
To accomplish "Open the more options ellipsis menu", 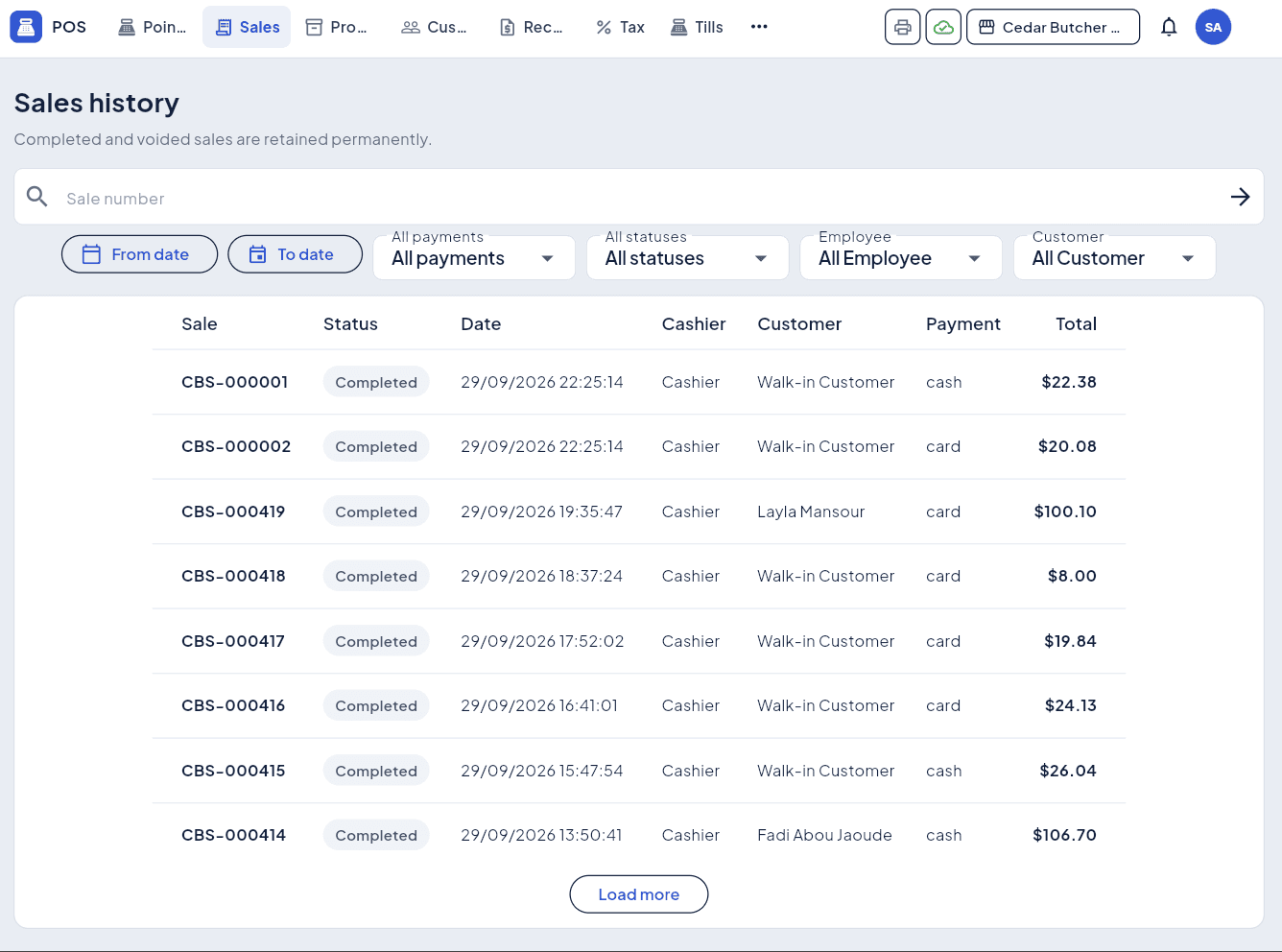I will tap(759, 27).
